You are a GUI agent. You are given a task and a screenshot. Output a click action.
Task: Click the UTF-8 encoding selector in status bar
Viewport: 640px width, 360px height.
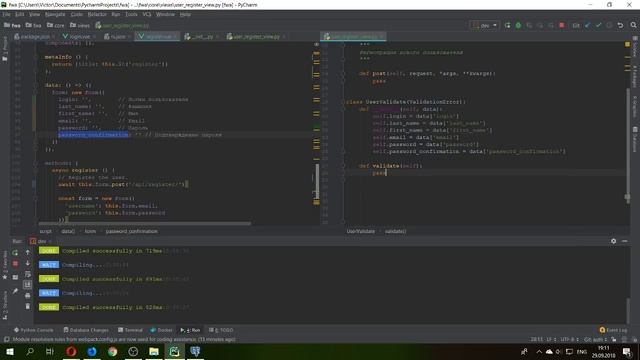pyautogui.click(x=569, y=340)
